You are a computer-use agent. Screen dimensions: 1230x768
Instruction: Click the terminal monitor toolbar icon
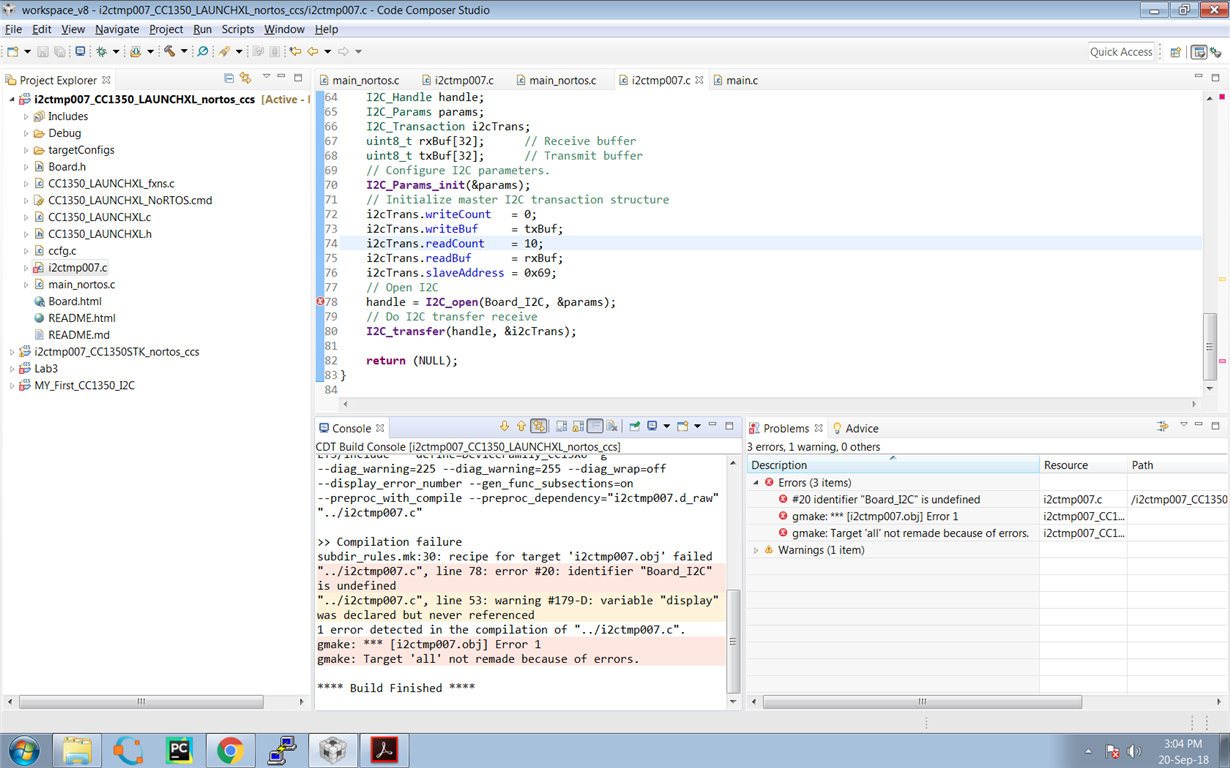pyautogui.click(x=80, y=52)
